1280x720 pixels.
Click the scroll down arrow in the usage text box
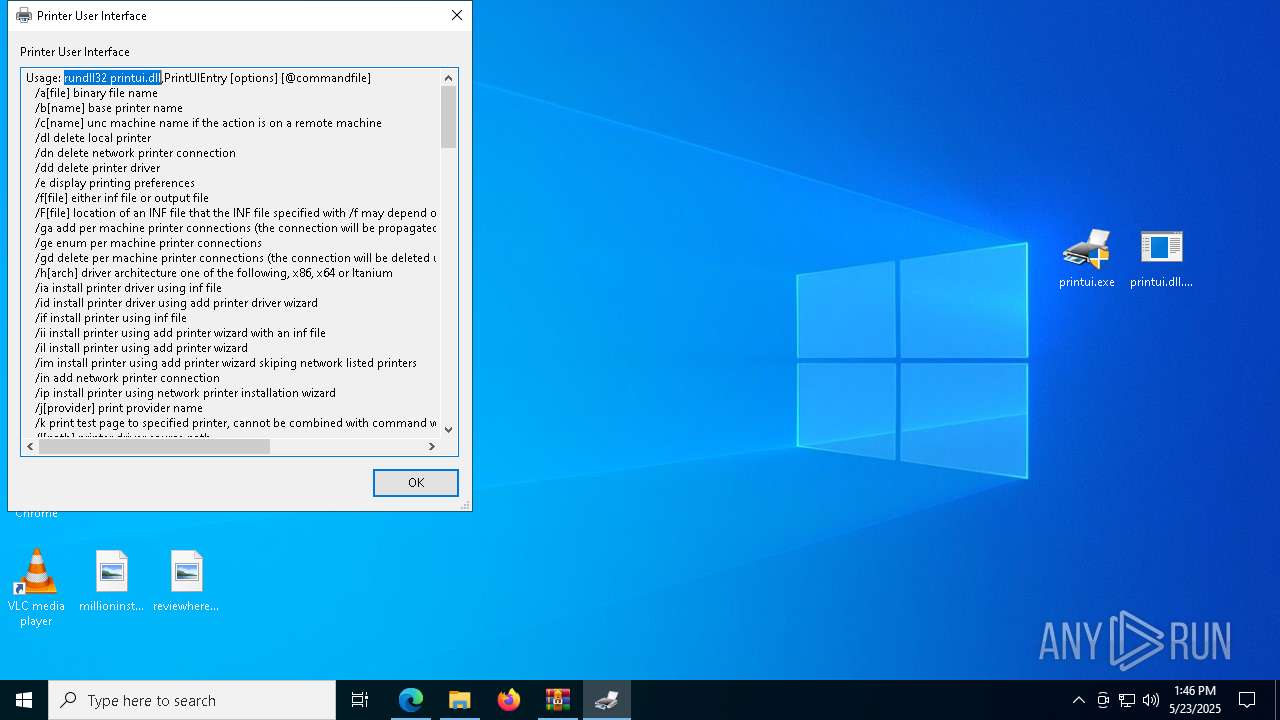(x=448, y=429)
